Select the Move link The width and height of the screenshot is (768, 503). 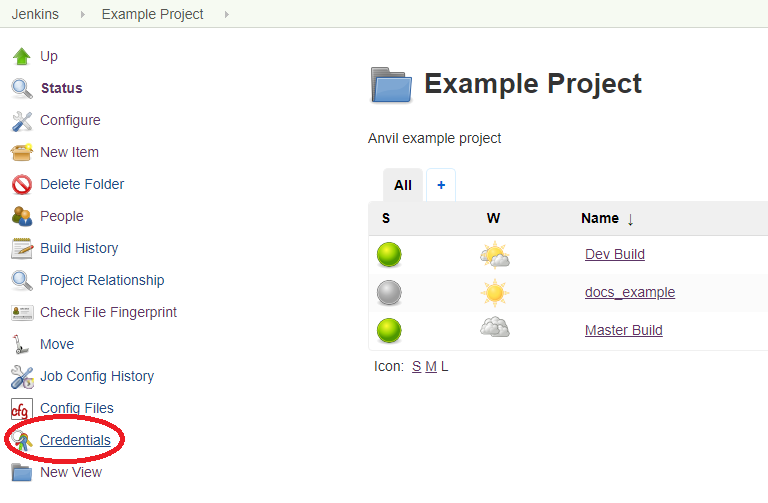tap(57, 344)
